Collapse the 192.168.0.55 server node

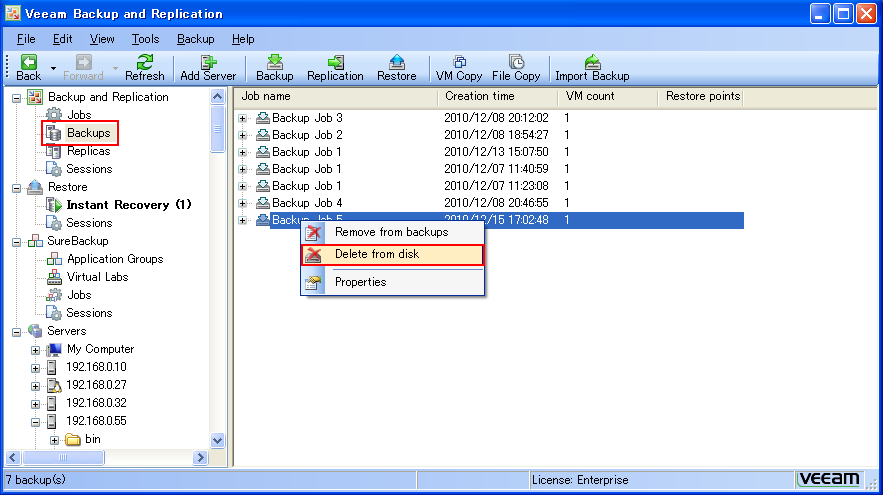[x=35, y=422]
